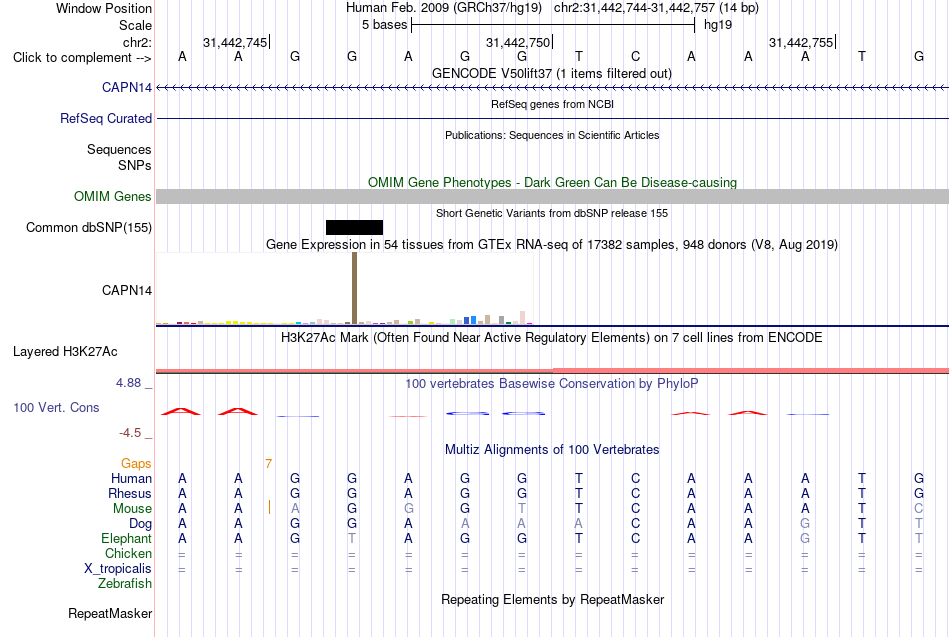Click the SNPs label under Sequences
This screenshot has width=950, height=637.
tap(135, 165)
